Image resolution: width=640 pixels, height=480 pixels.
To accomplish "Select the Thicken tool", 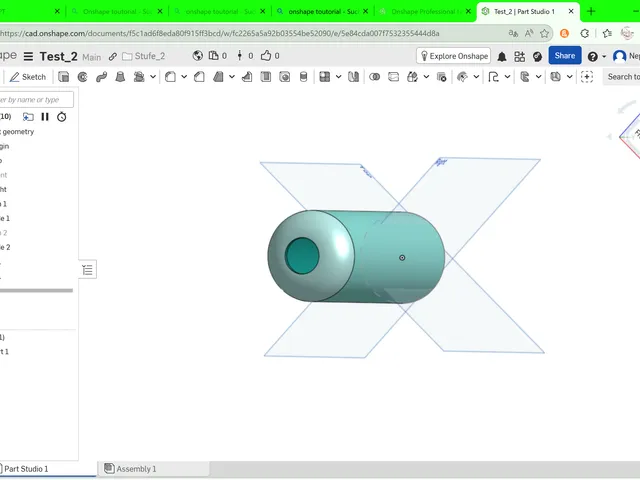I will pyautogui.click(x=139, y=77).
